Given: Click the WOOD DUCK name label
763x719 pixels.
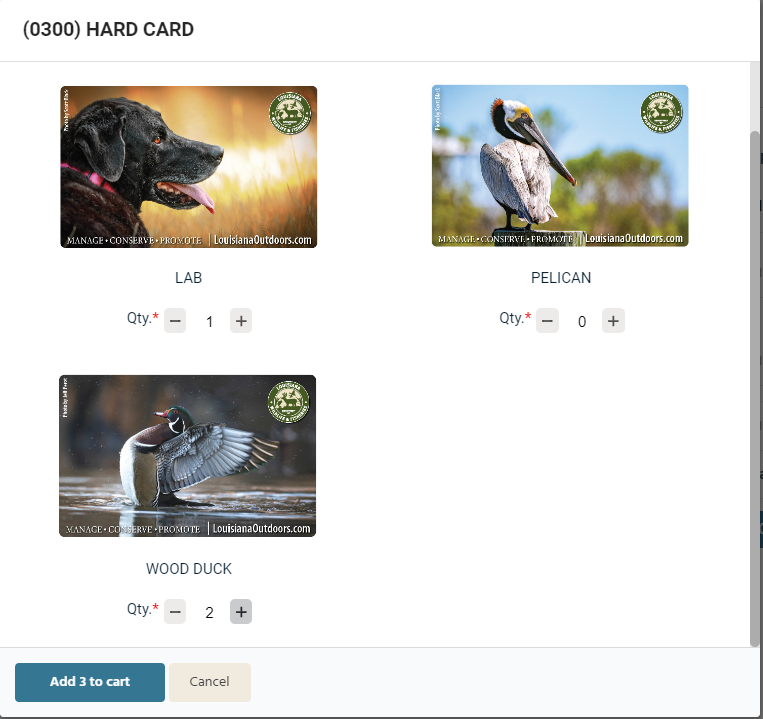Looking at the screenshot, I should pyautogui.click(x=189, y=569).
